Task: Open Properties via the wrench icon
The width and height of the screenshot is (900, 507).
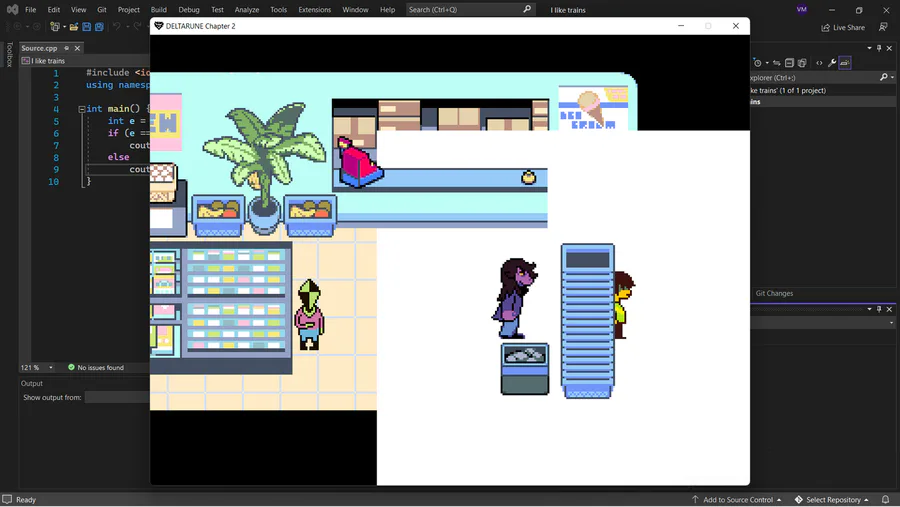Action: 832,63
